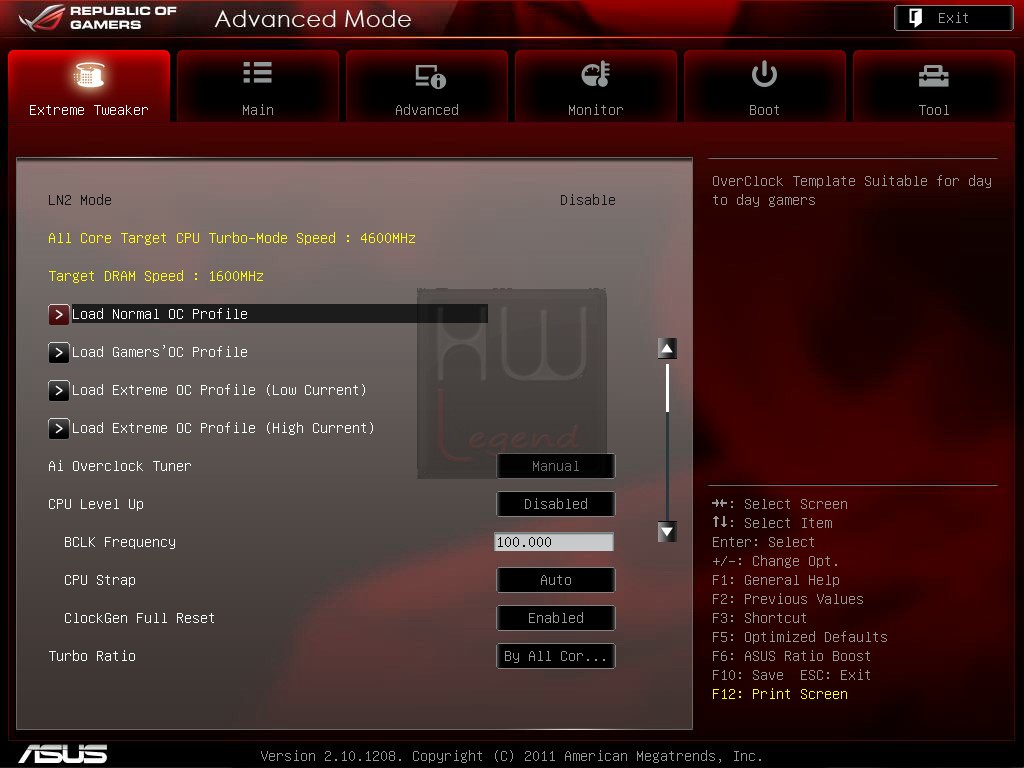Screen dimensions: 1024x768
Task: Click the Advanced Mode title text
Action: [x=313, y=18]
